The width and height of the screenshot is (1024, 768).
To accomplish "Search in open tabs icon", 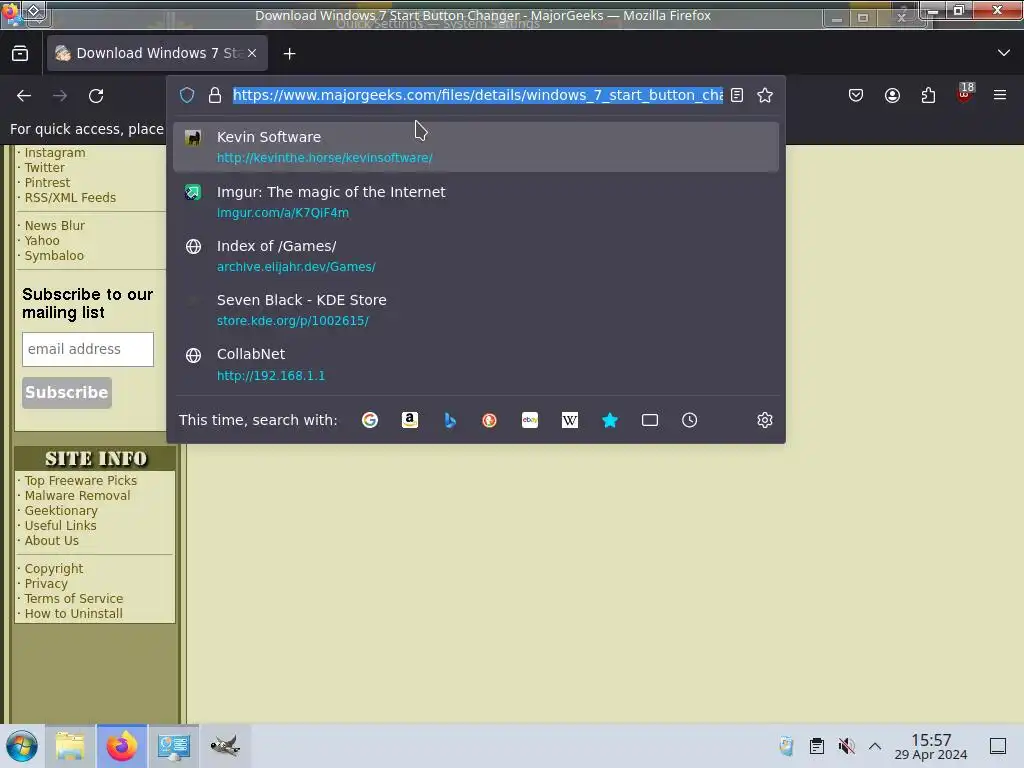I will point(650,420).
